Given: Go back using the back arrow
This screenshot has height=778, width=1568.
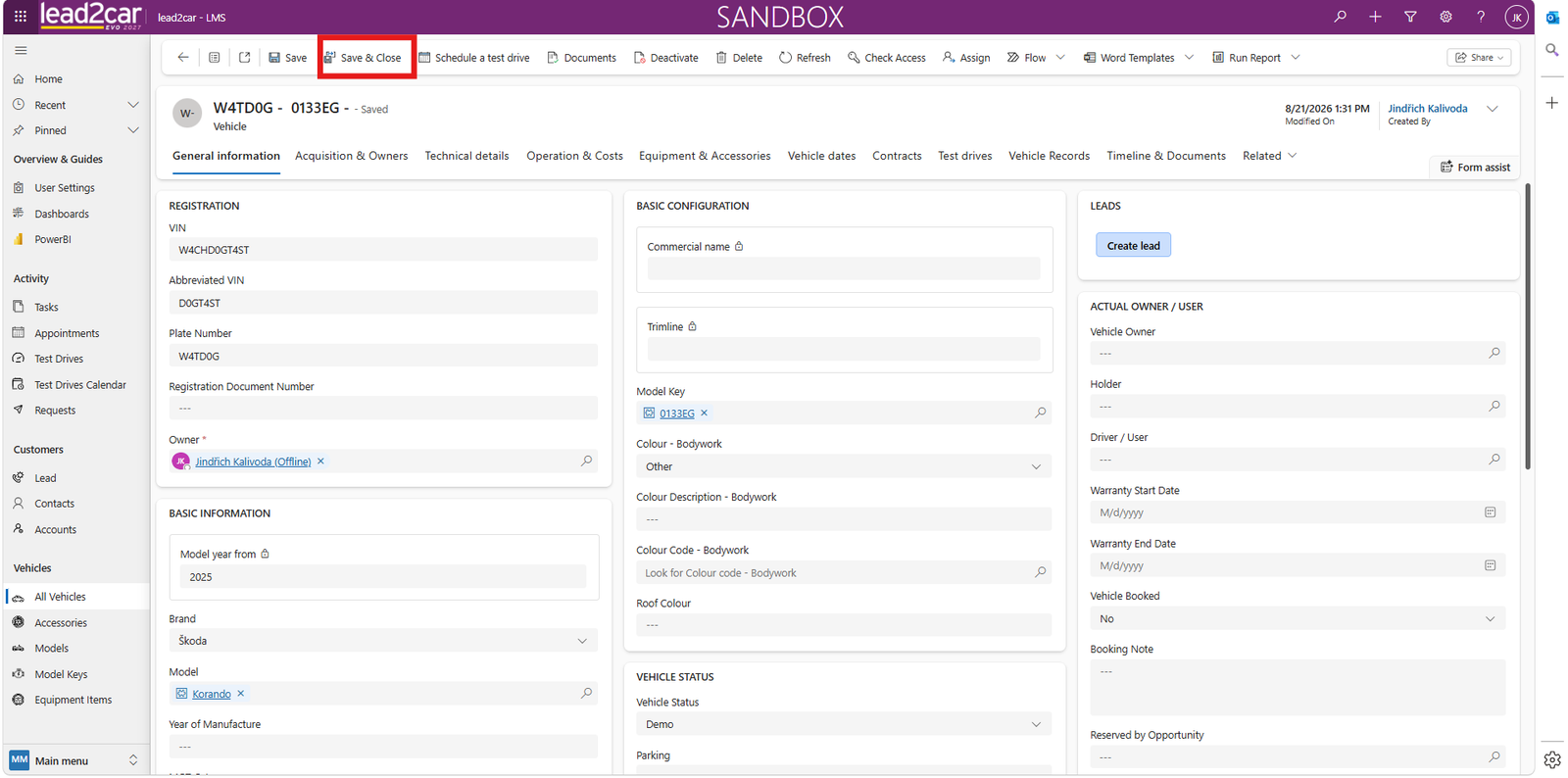Looking at the screenshot, I should tap(183, 58).
